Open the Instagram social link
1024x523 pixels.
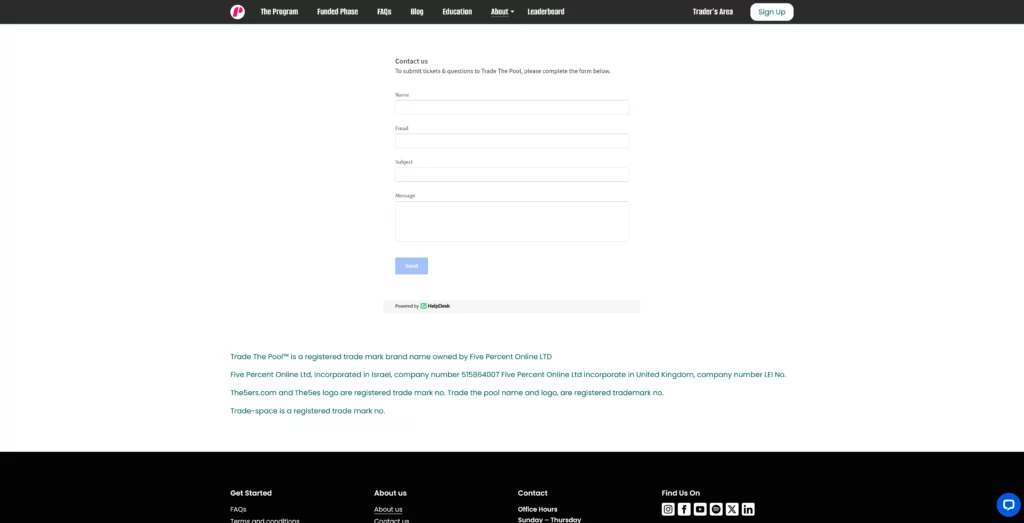tap(668, 509)
